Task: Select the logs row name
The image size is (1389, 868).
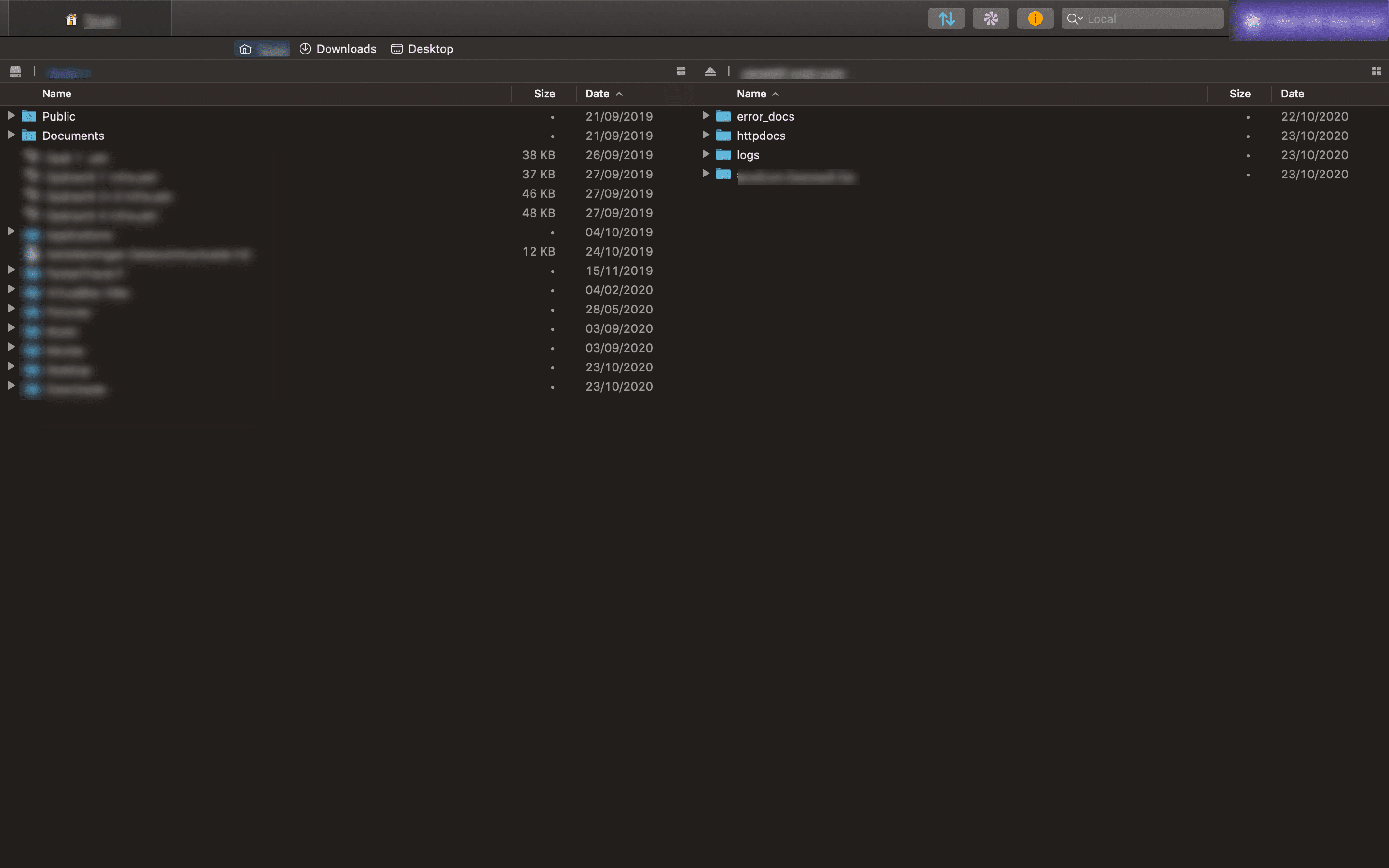Action: (748, 156)
